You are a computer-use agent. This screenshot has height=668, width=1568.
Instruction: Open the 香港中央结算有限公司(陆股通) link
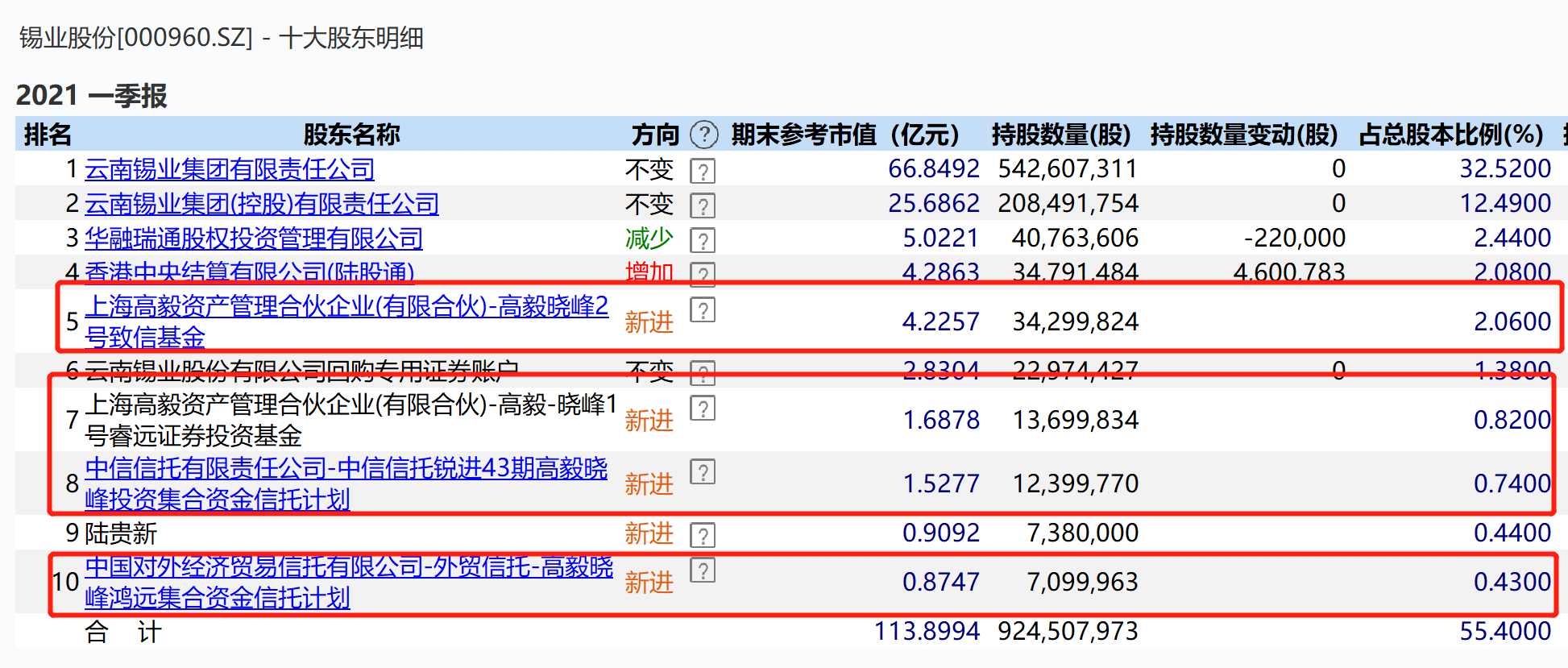click(250, 272)
